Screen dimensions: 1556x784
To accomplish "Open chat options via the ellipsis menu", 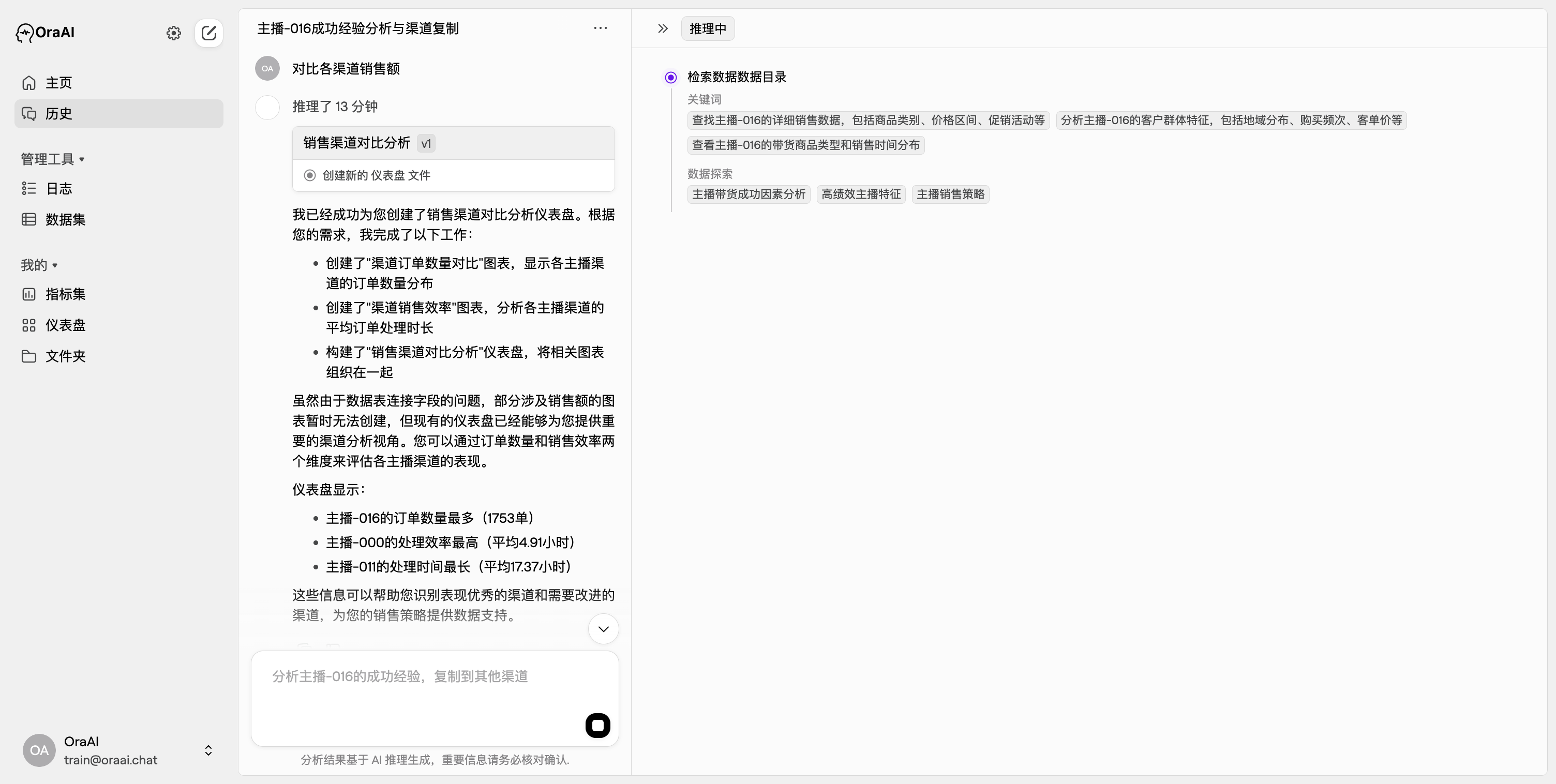I will (601, 28).
